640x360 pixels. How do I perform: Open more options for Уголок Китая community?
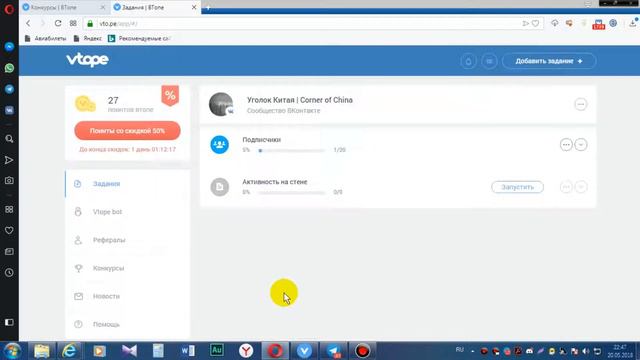[580, 104]
